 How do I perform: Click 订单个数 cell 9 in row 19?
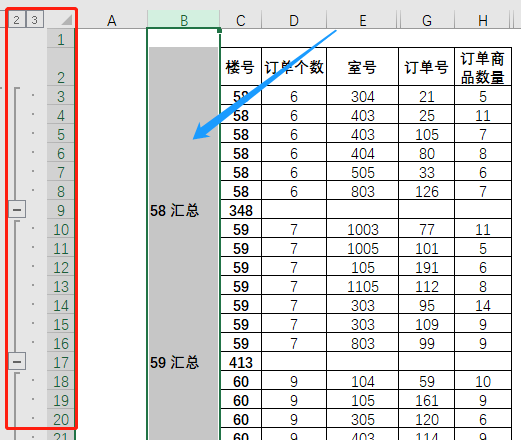click(294, 400)
